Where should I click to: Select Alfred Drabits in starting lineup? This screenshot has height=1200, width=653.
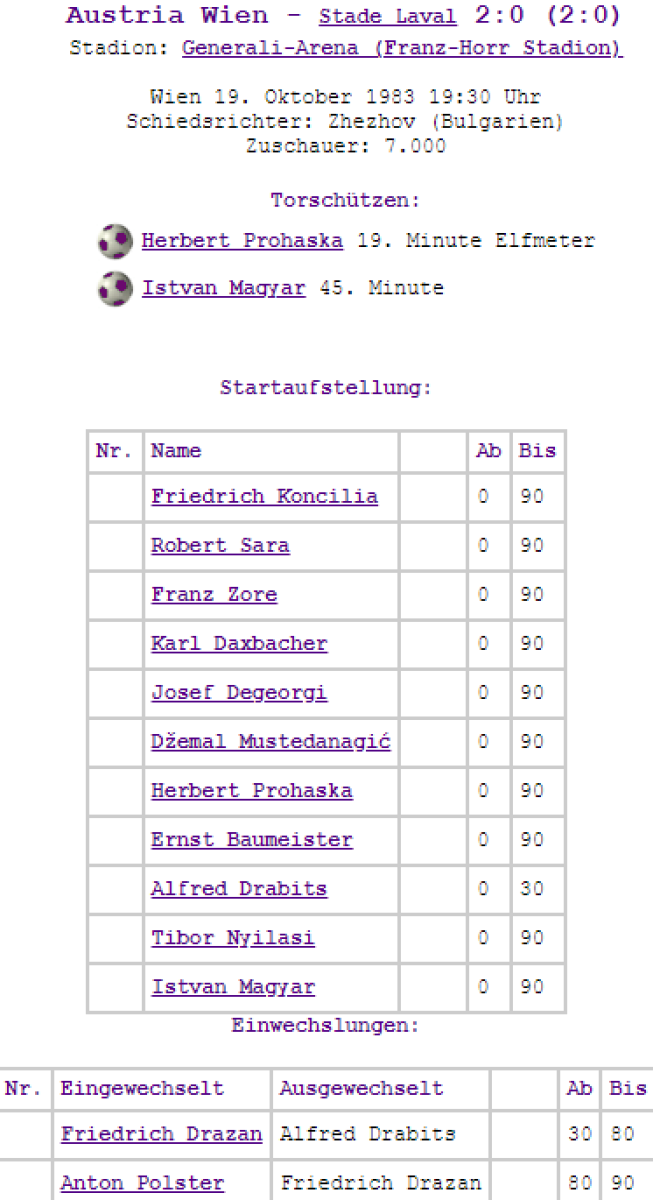click(239, 888)
